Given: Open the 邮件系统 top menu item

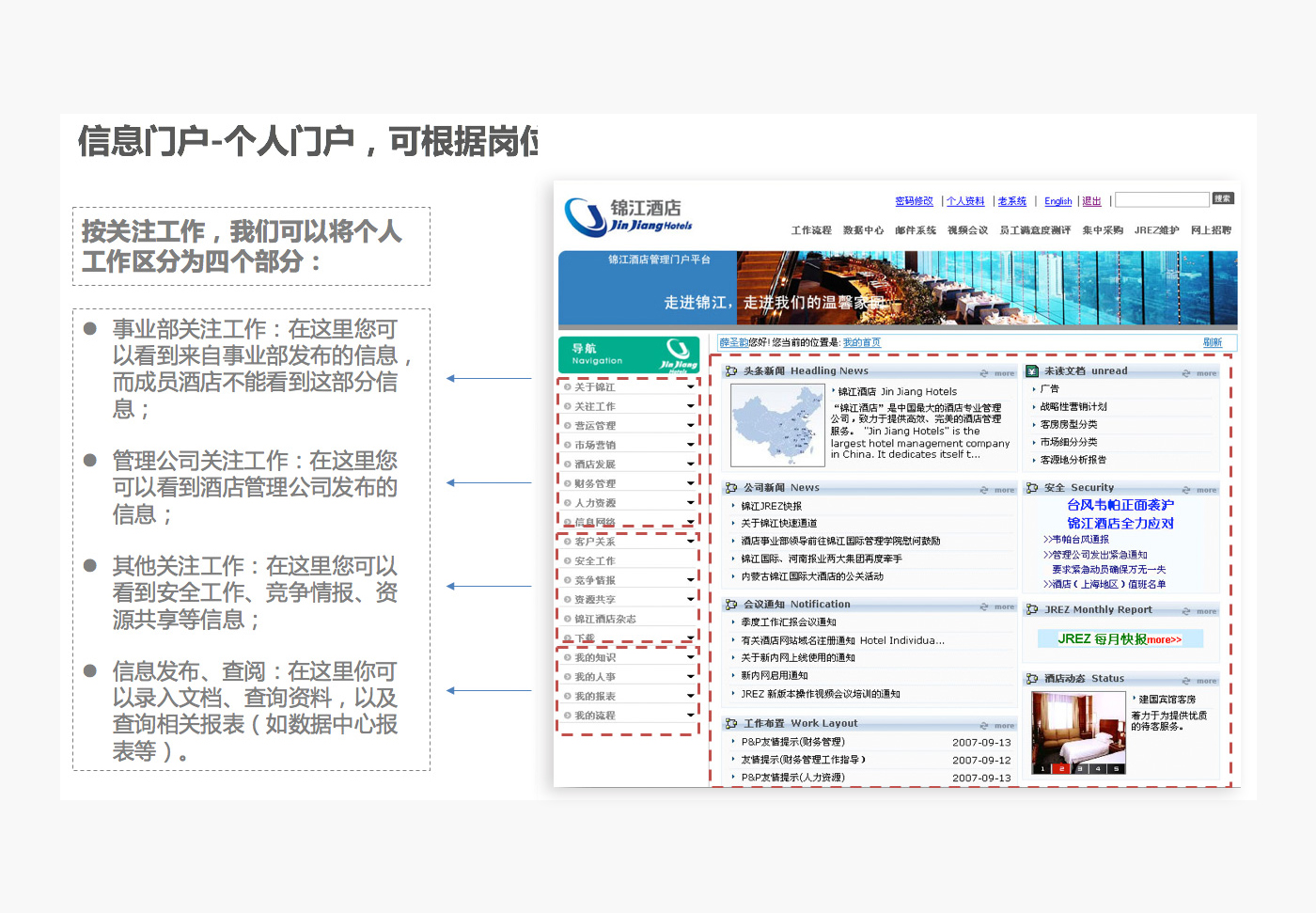Looking at the screenshot, I should [x=915, y=230].
